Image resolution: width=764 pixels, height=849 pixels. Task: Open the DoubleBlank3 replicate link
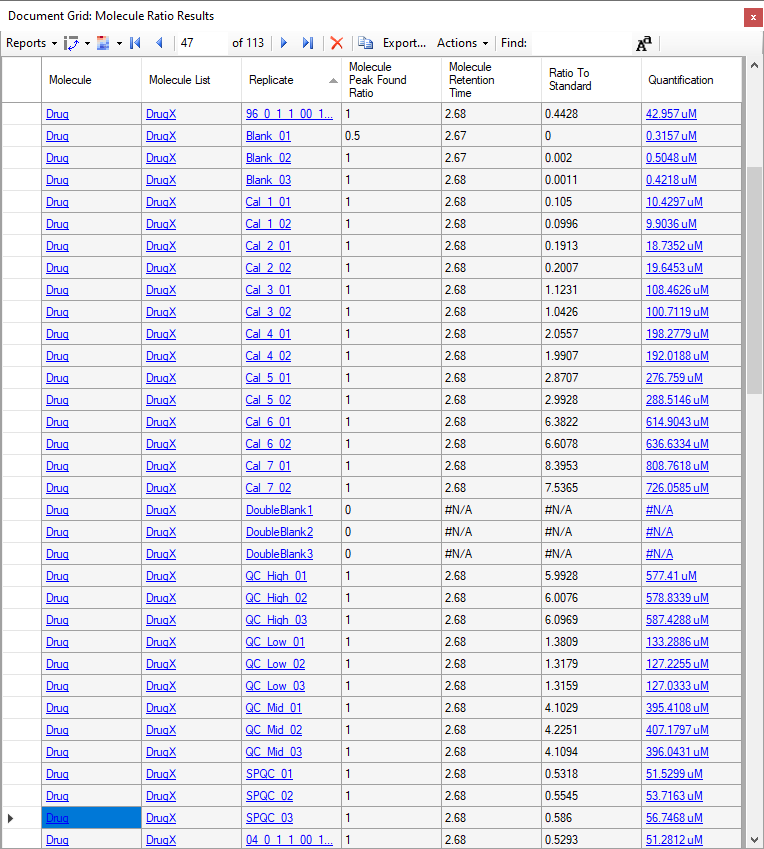tap(279, 554)
